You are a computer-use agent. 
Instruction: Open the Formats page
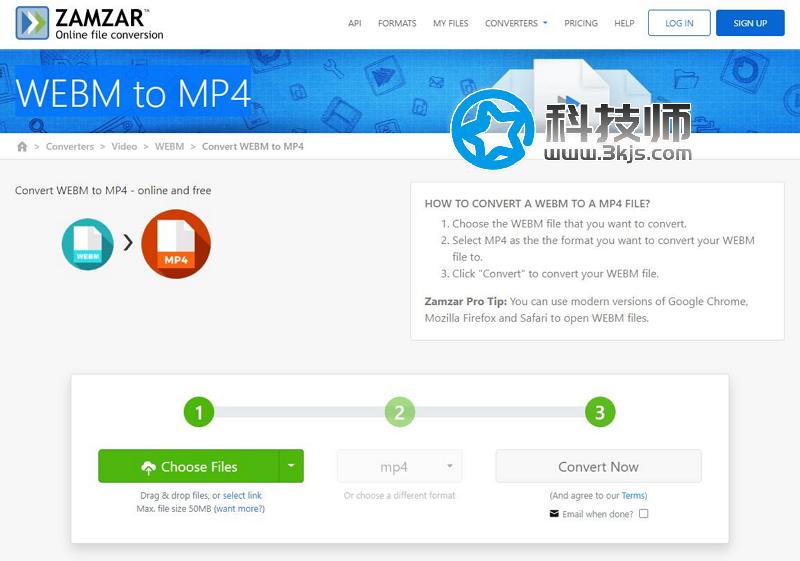(397, 23)
